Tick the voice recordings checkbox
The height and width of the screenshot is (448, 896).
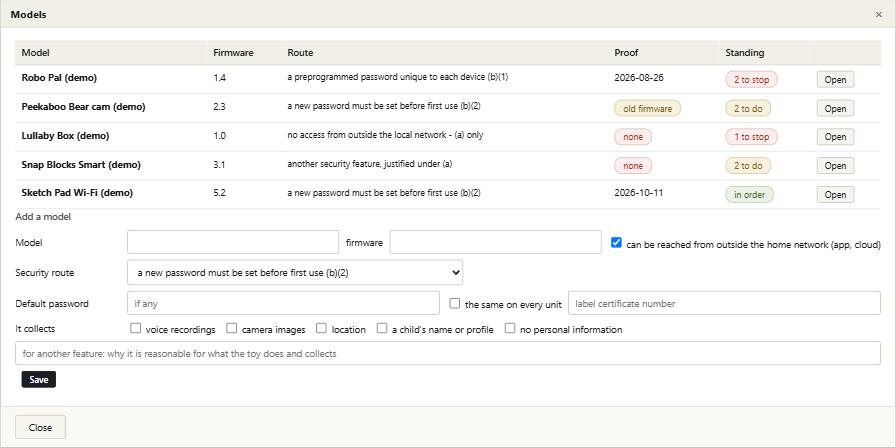tap(135, 329)
